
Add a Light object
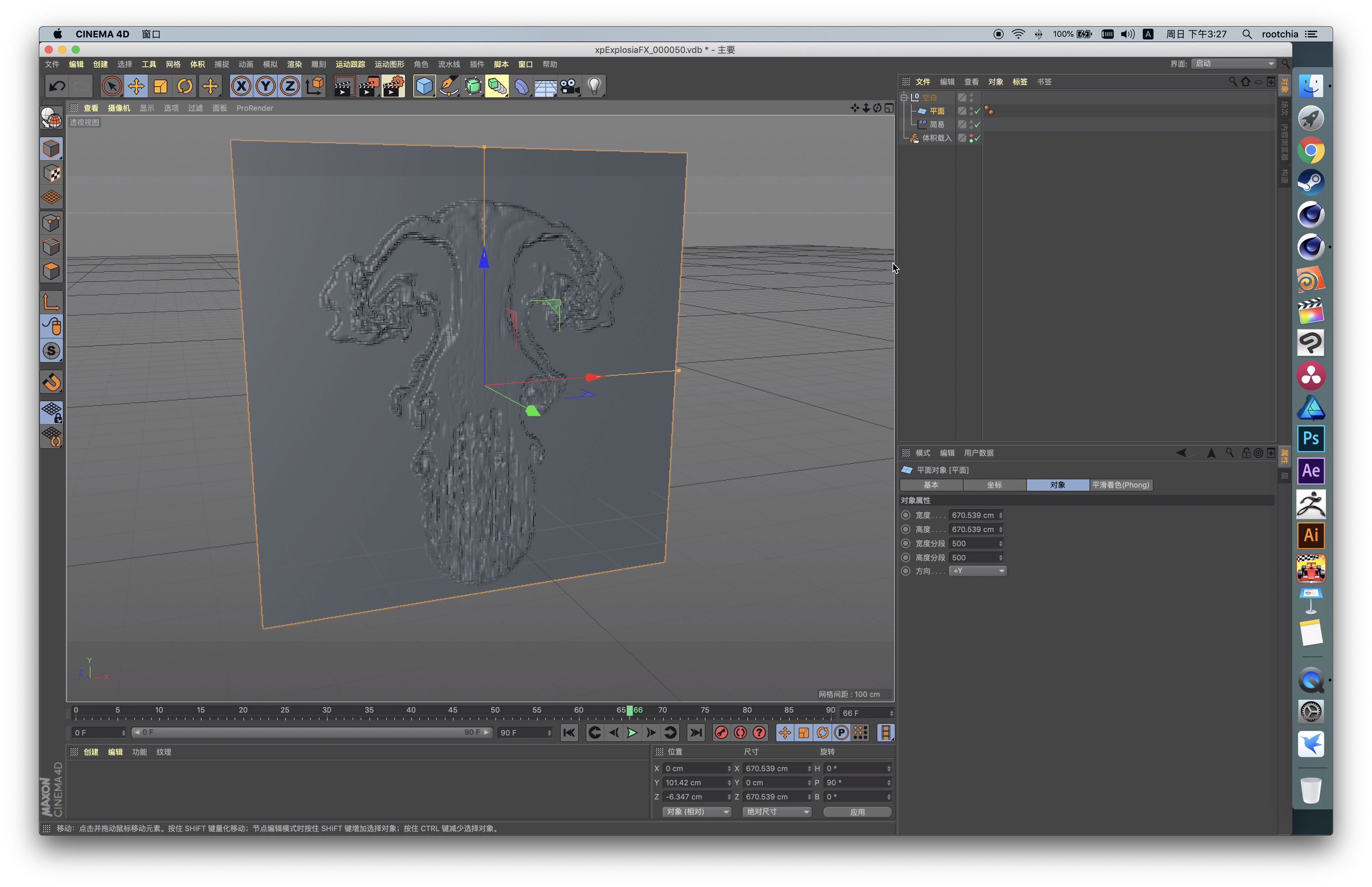pos(594,86)
